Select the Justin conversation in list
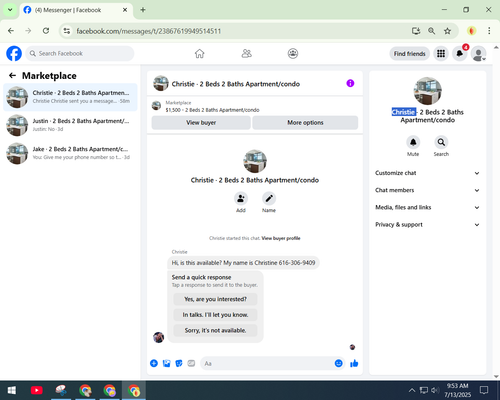Viewport: 500px width, 400px height. click(x=70, y=125)
